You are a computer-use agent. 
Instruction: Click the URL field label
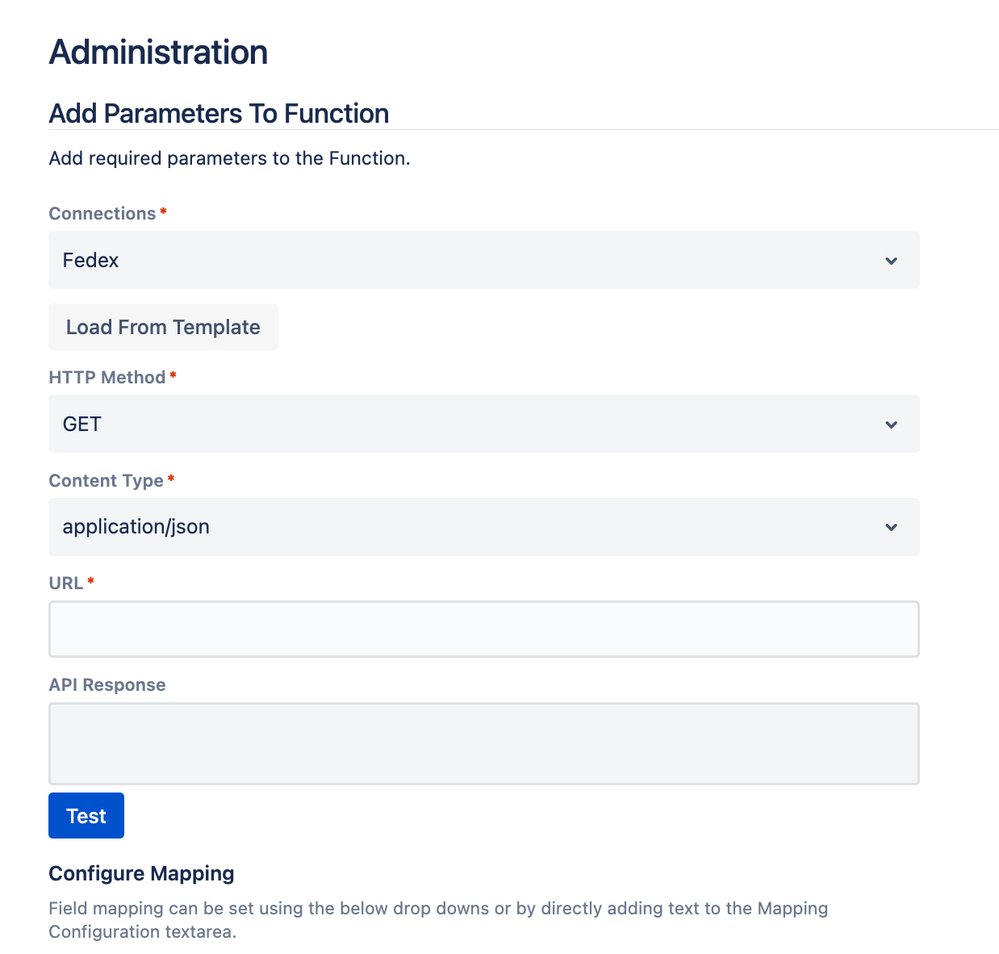point(66,583)
